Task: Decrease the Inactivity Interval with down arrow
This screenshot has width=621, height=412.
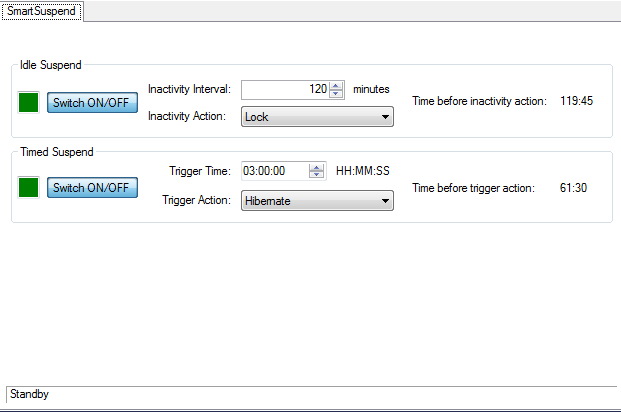Action: tap(336, 93)
